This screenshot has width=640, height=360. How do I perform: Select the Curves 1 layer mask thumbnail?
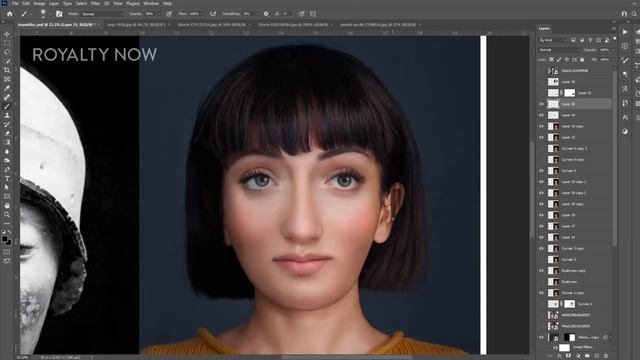pyautogui.click(x=569, y=304)
